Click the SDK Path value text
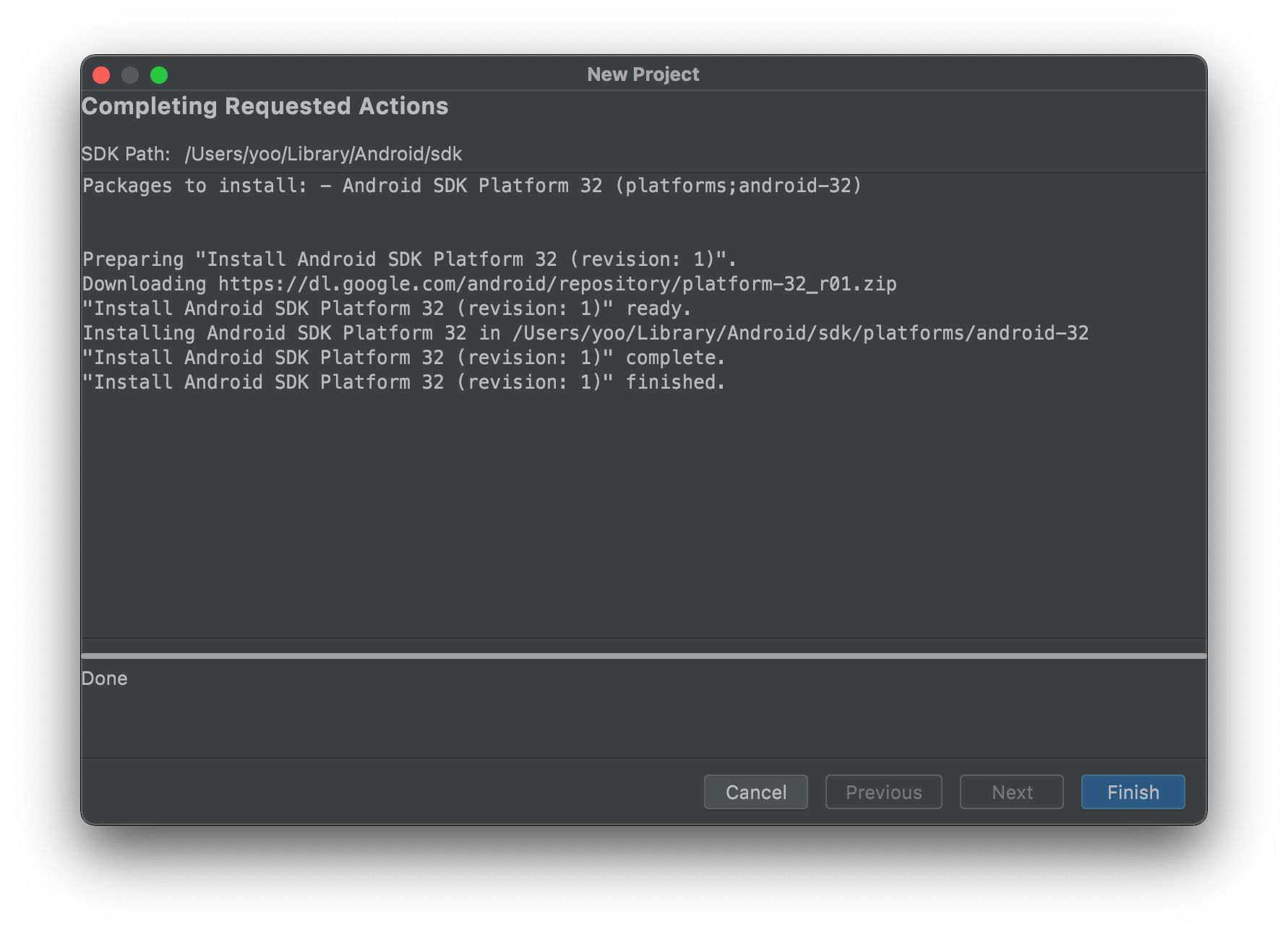The width and height of the screenshot is (1288, 932). [323, 154]
